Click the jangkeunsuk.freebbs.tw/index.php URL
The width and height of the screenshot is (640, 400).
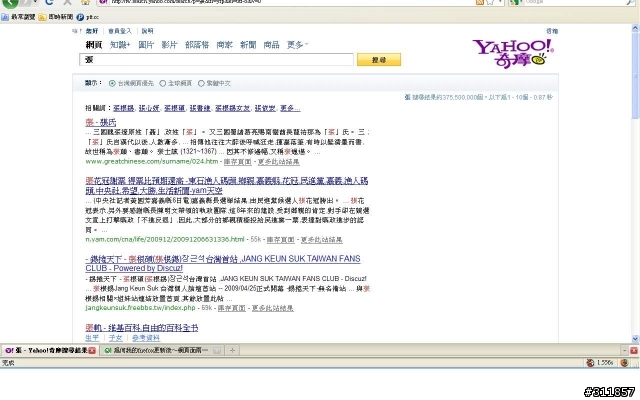point(140,308)
